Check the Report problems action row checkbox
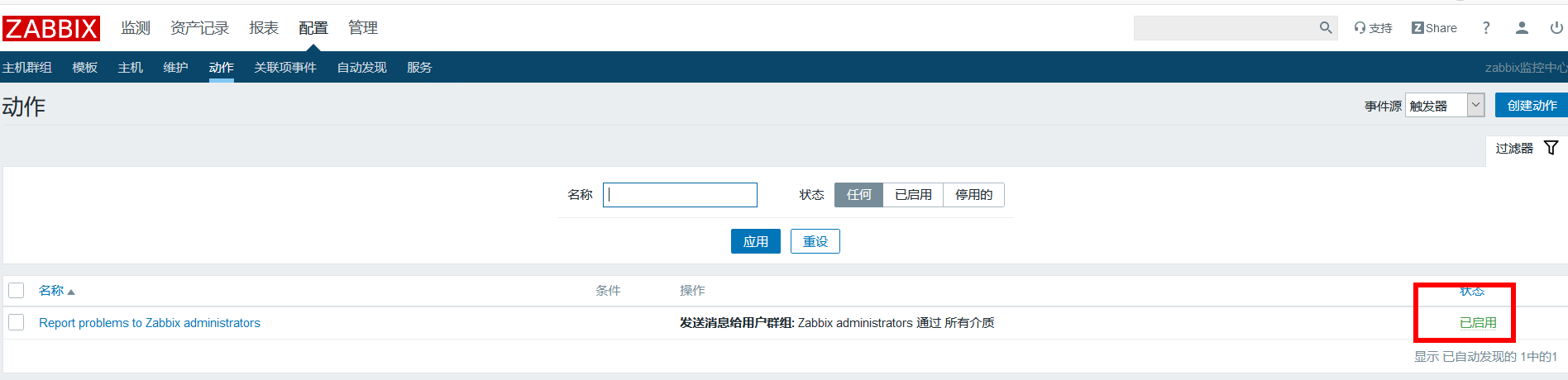Viewport: 1568px width, 380px height. tap(17, 322)
